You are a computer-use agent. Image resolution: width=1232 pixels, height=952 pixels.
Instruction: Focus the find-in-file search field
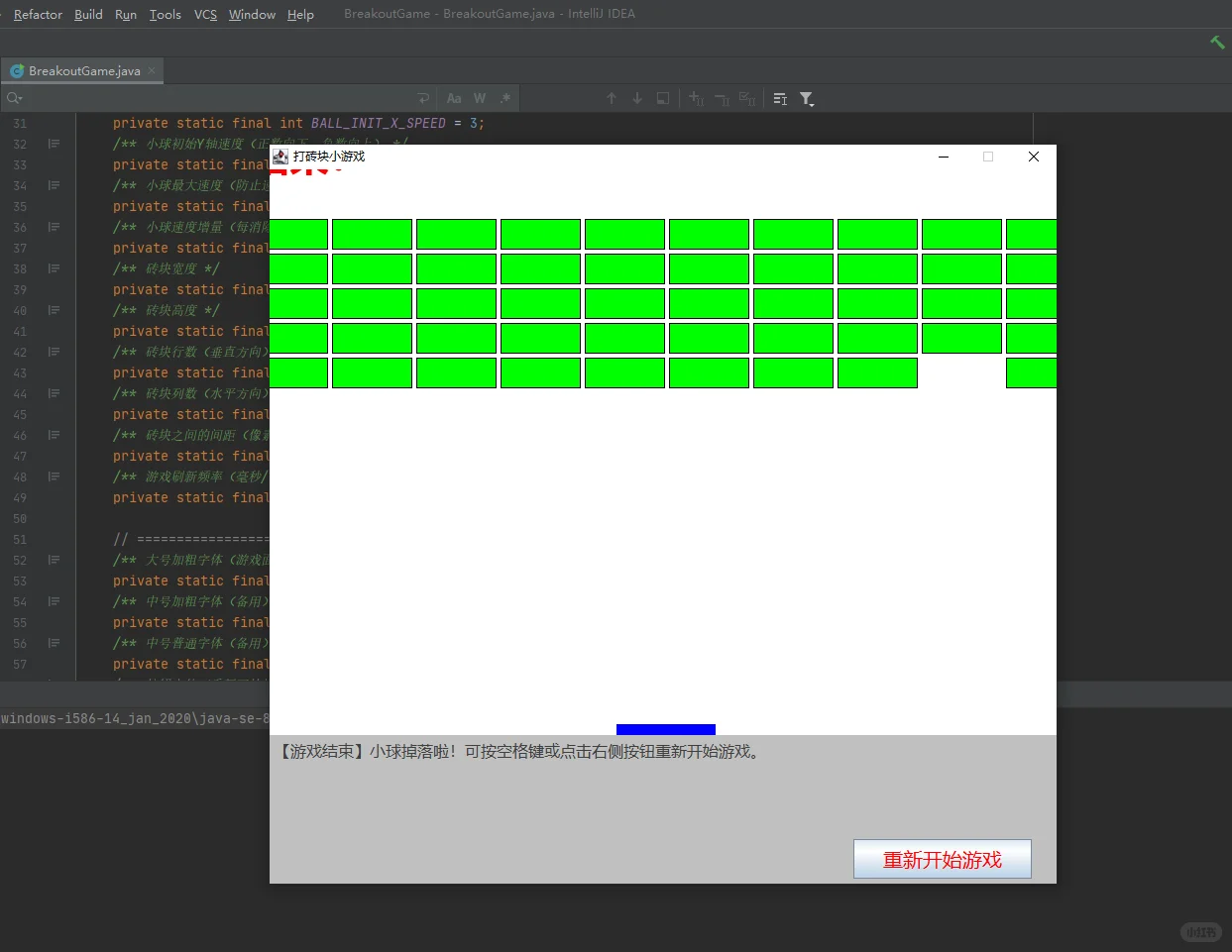click(218, 98)
